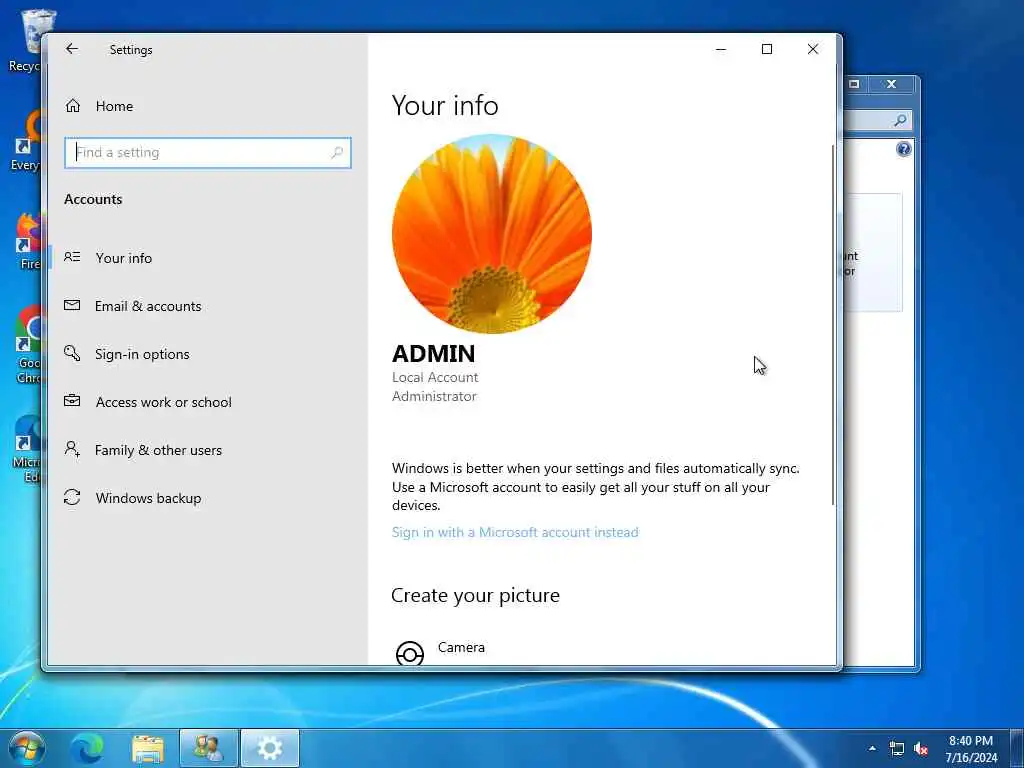Screen dimensions: 1024x768
Task: Click the help question mark in background window
Action: pyautogui.click(x=903, y=149)
